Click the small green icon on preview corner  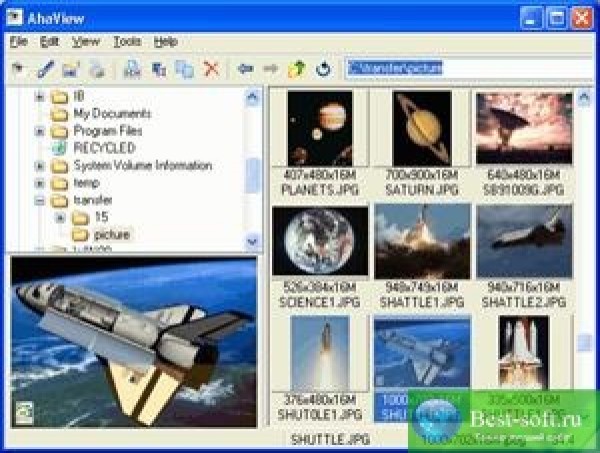tap(24, 412)
